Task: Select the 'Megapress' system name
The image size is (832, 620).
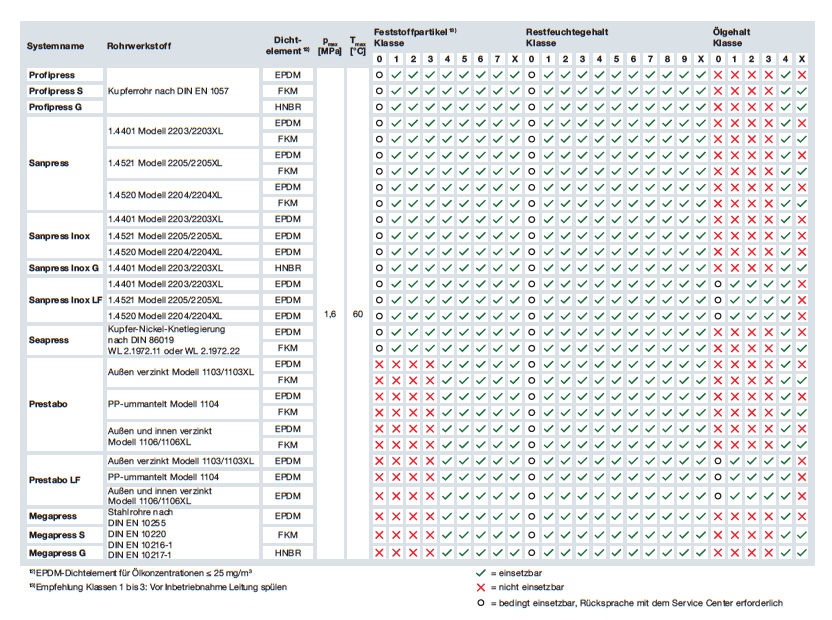Action: [x=53, y=516]
